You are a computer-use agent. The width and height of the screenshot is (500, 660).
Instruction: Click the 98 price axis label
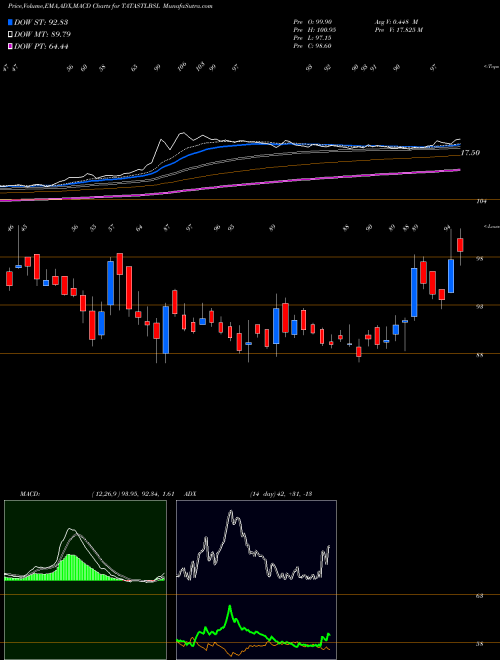pyautogui.click(x=479, y=258)
